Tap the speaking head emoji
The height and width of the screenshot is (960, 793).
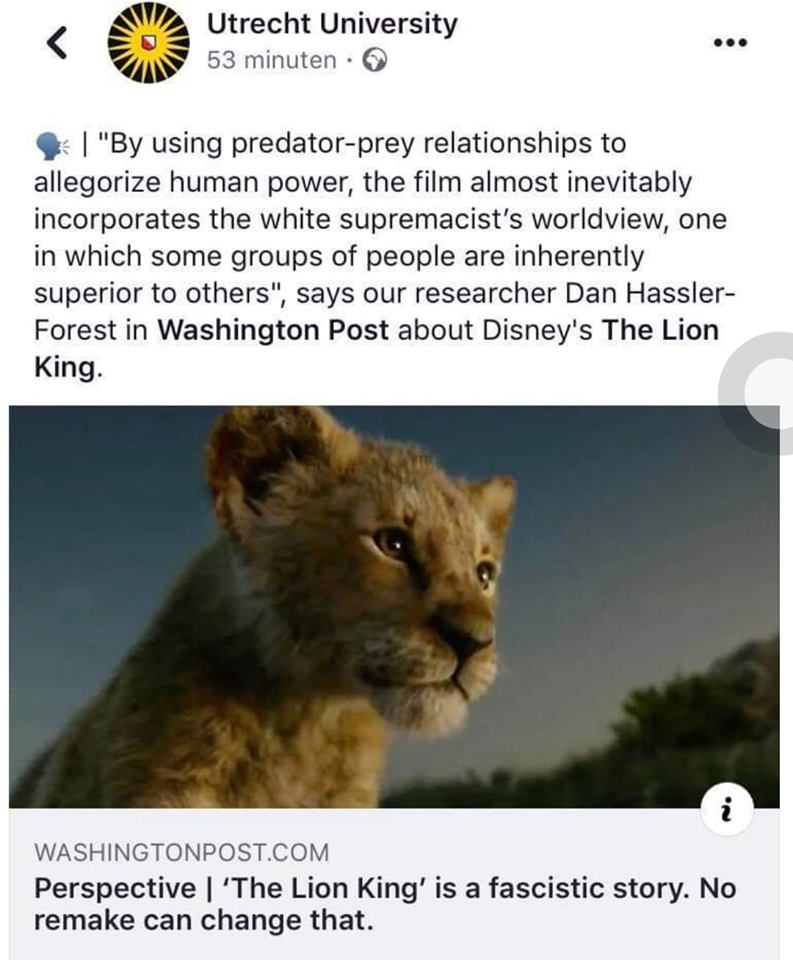[x=52, y=146]
